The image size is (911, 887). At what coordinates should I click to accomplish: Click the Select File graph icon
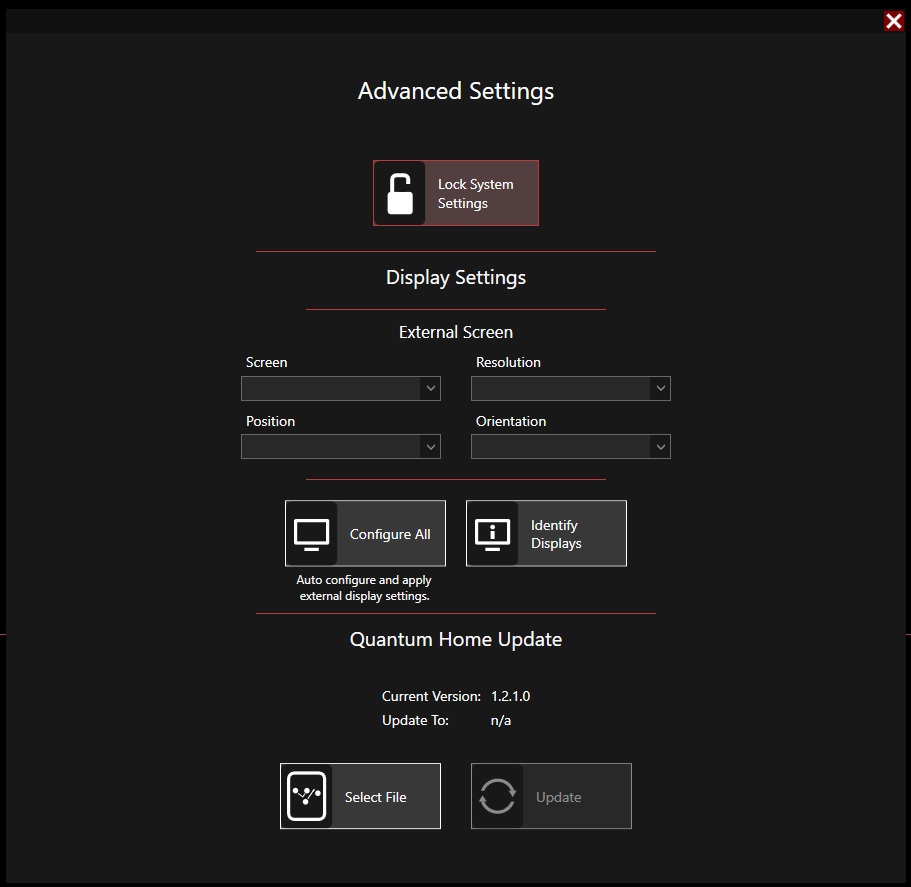tap(306, 796)
